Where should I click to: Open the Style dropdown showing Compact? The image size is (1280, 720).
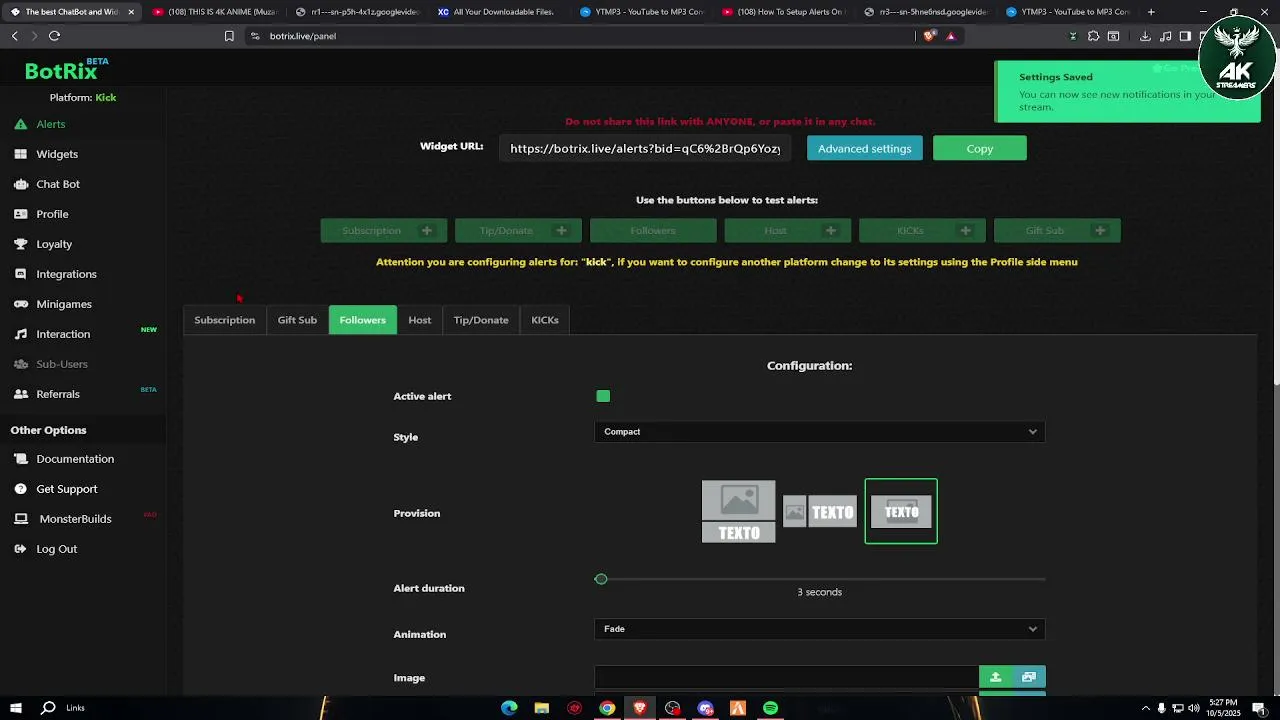pyautogui.click(x=819, y=432)
